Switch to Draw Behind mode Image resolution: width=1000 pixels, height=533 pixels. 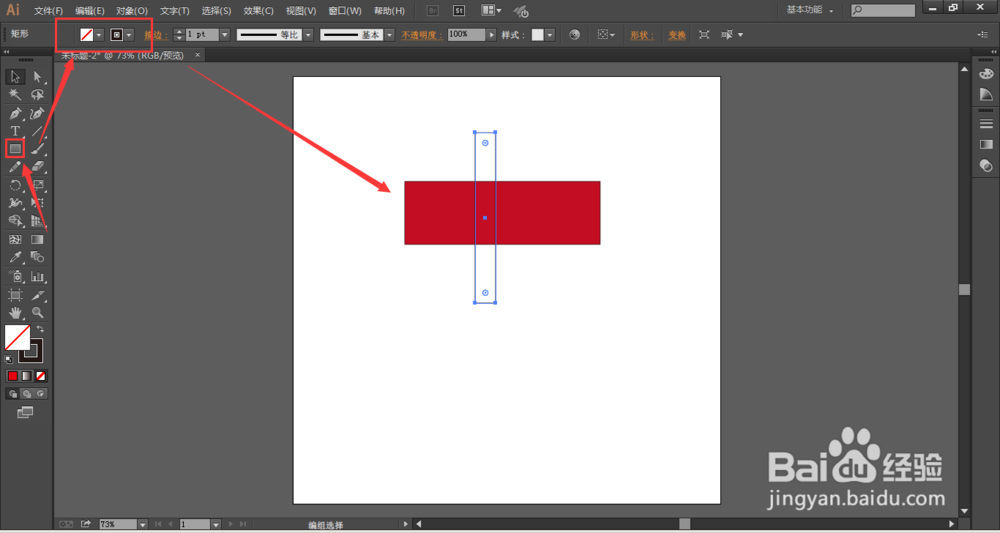27,394
